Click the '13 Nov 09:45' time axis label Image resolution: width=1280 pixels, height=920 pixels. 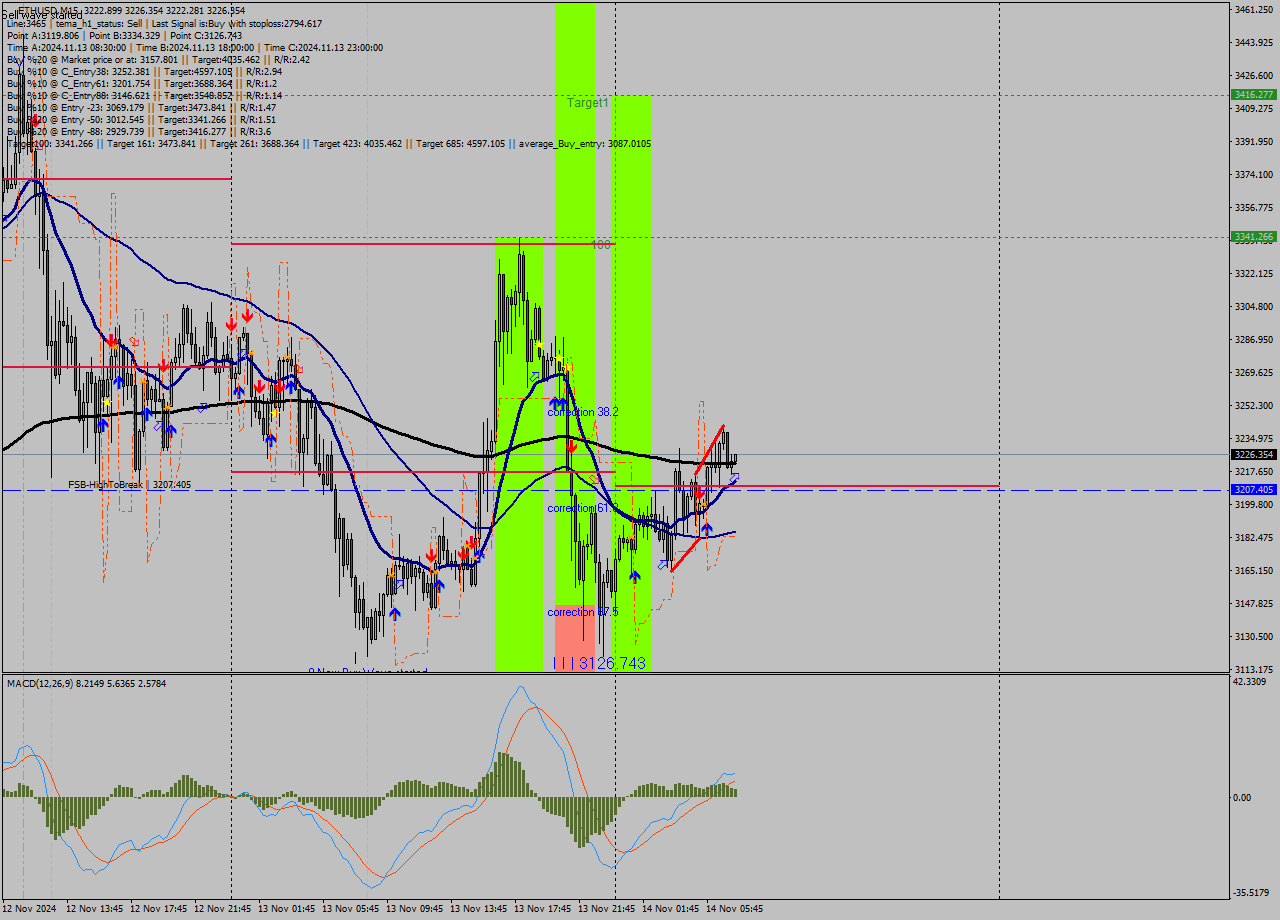click(x=414, y=909)
